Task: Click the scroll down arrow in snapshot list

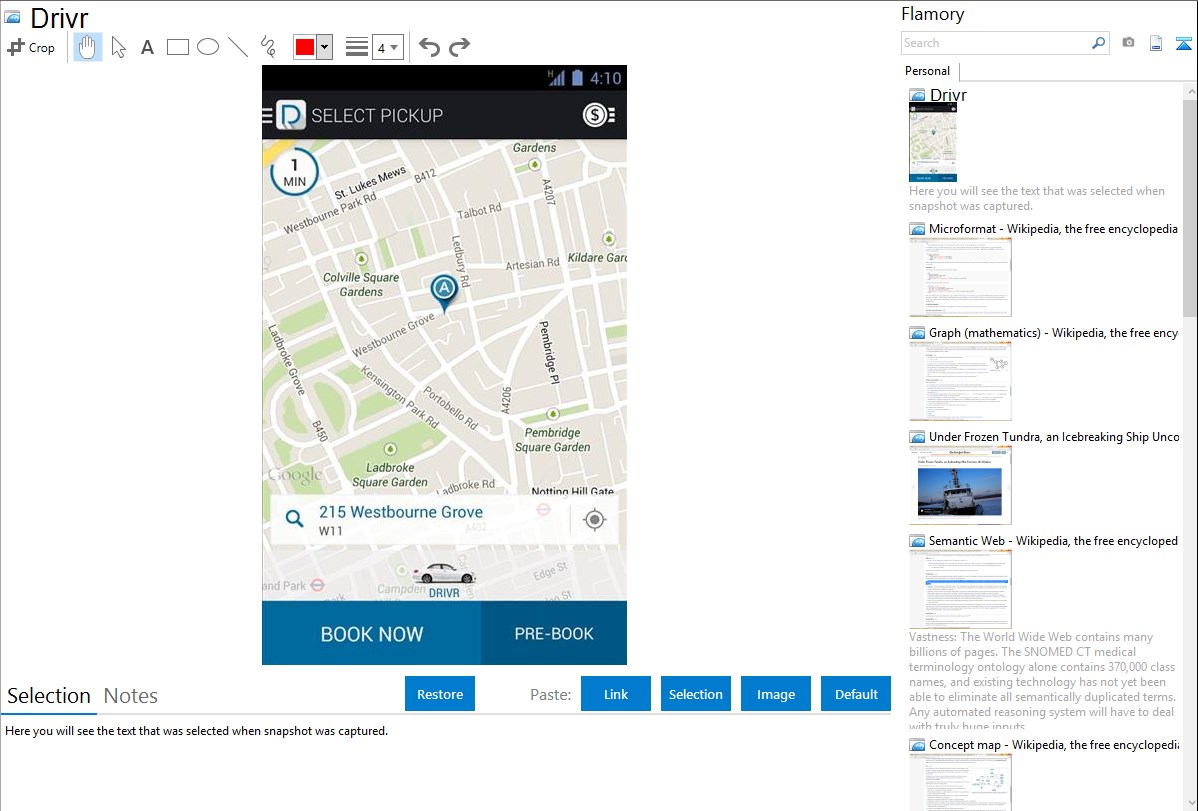Action: coord(1190,803)
